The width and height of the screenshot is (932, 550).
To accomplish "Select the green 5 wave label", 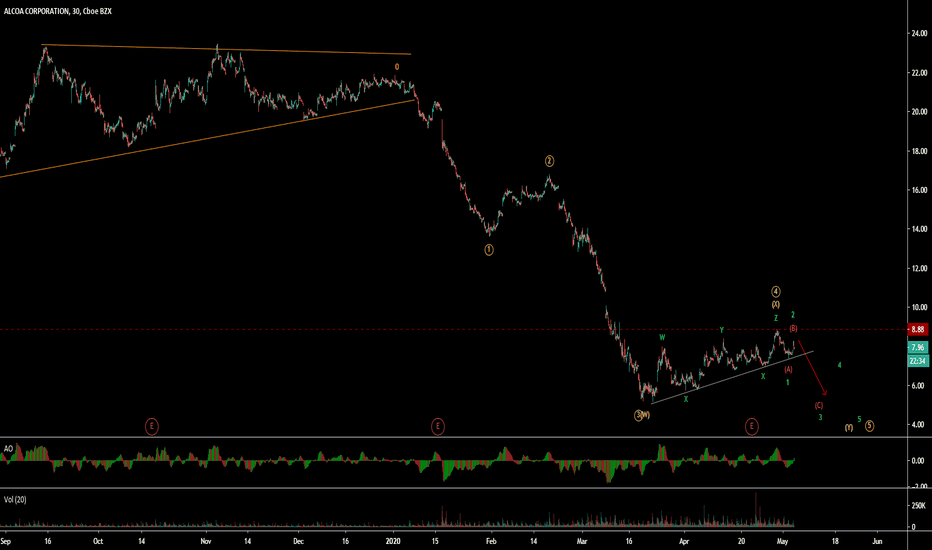I will tap(859, 419).
